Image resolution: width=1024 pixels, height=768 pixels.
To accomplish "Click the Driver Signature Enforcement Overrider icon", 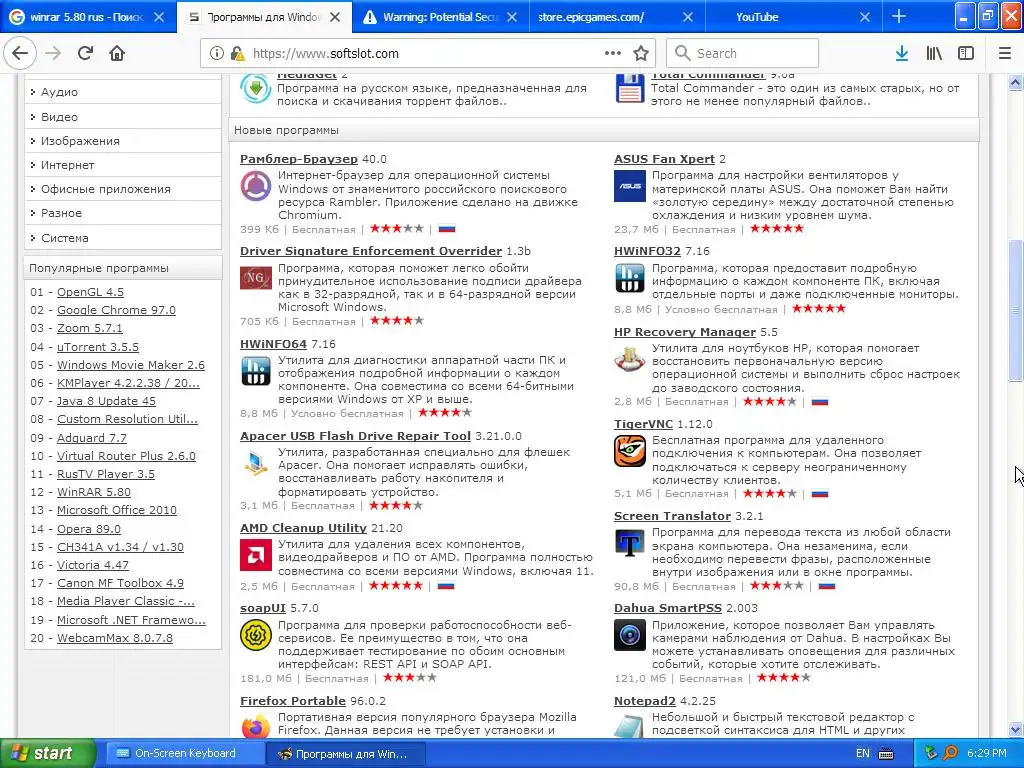I will point(255,278).
